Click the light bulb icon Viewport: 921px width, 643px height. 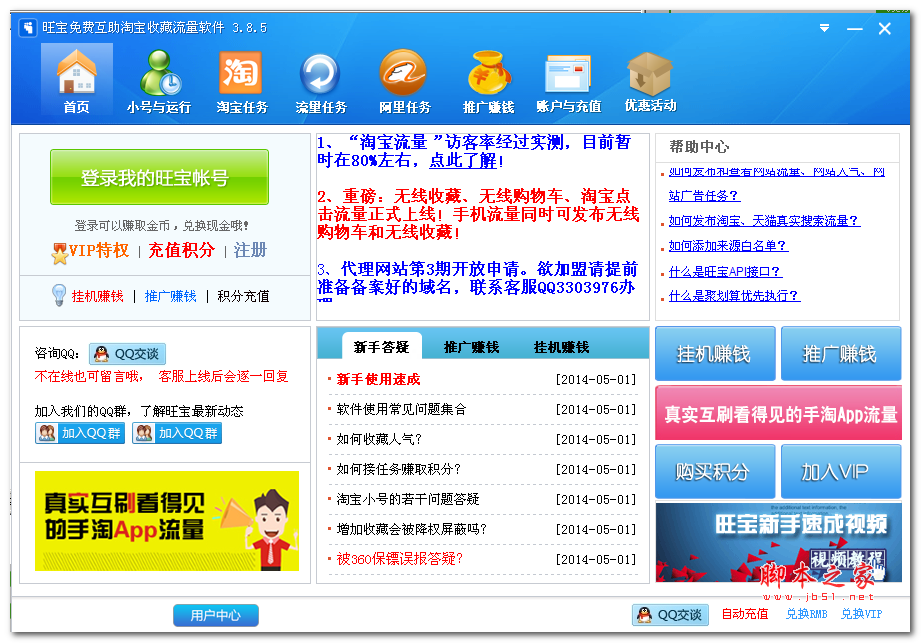pos(59,294)
